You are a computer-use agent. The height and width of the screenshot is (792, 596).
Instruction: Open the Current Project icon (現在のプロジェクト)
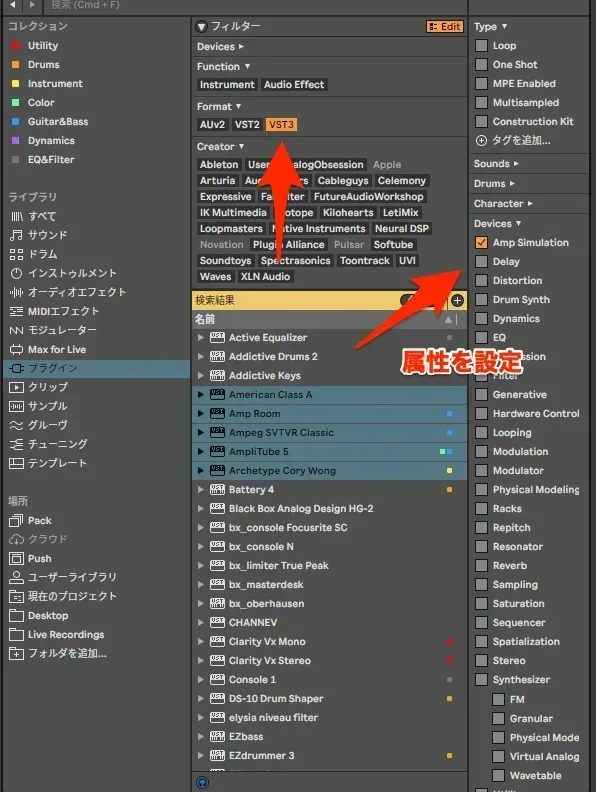coord(16,597)
